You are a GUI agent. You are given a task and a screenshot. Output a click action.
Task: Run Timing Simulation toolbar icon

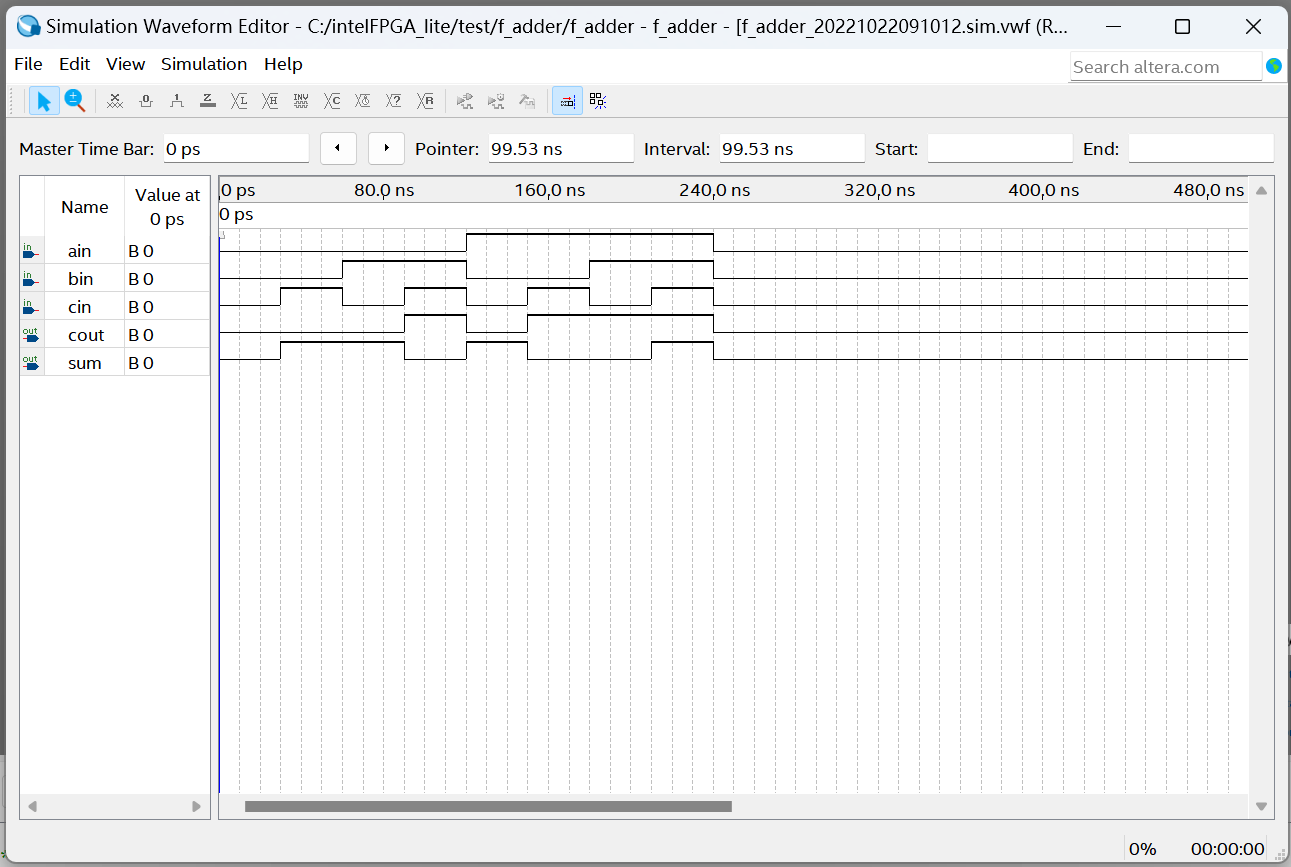[496, 101]
